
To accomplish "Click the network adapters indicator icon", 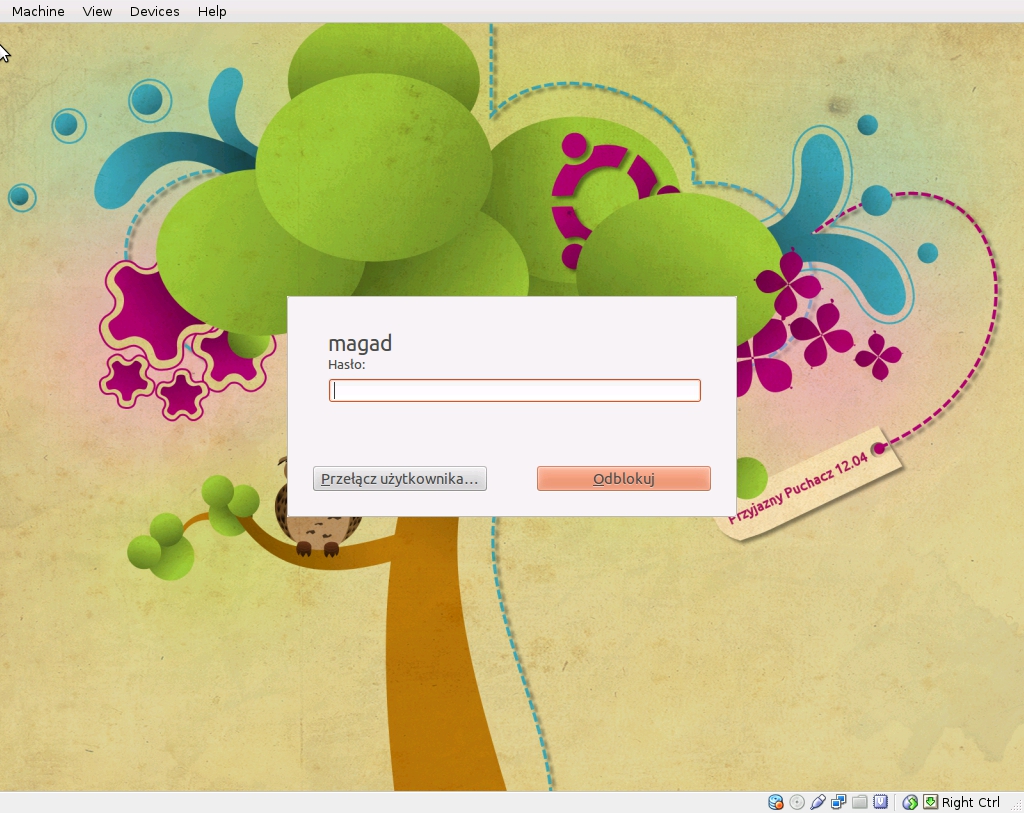I will (x=839, y=802).
